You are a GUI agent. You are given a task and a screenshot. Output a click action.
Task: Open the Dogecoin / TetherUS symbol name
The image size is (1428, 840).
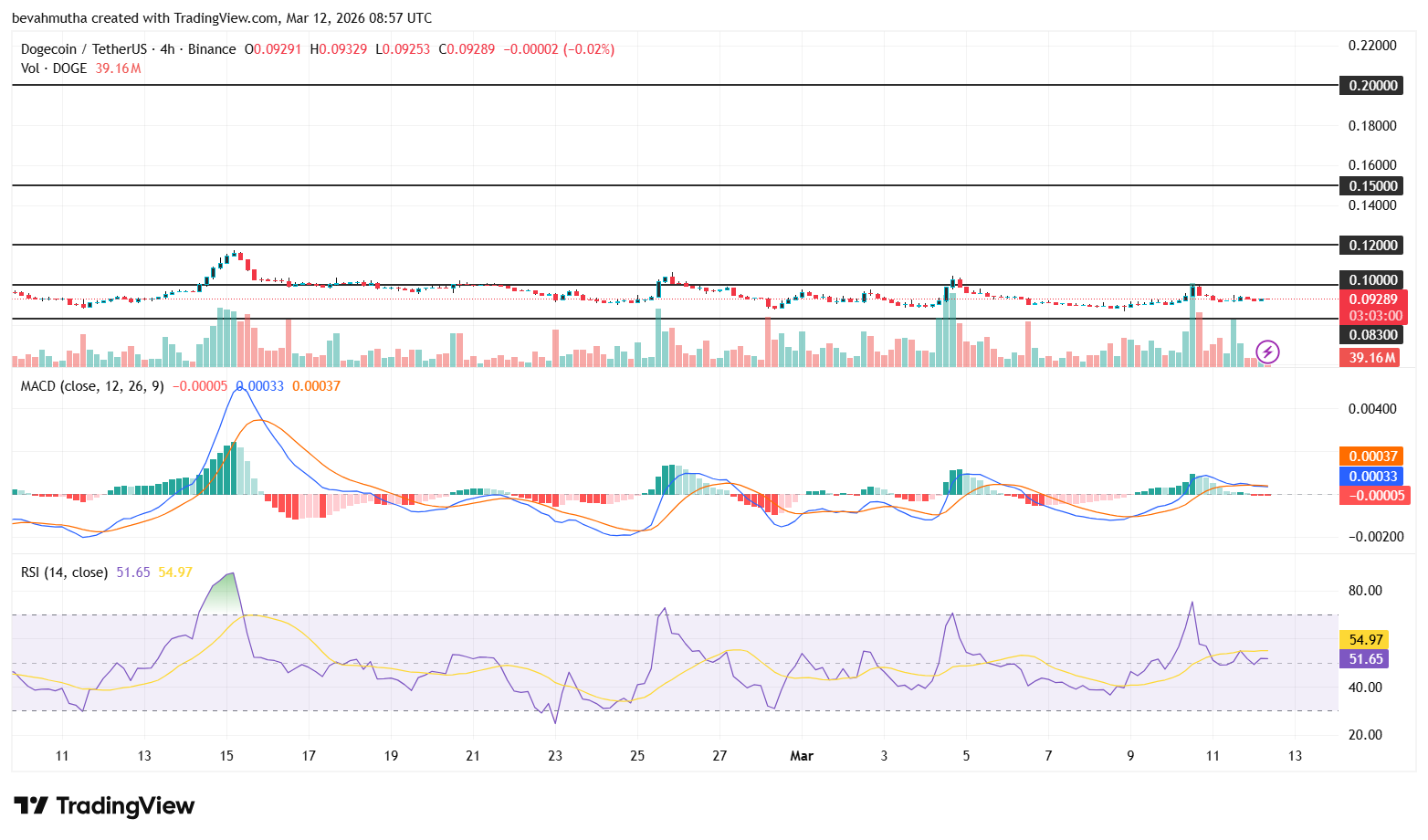click(x=84, y=48)
